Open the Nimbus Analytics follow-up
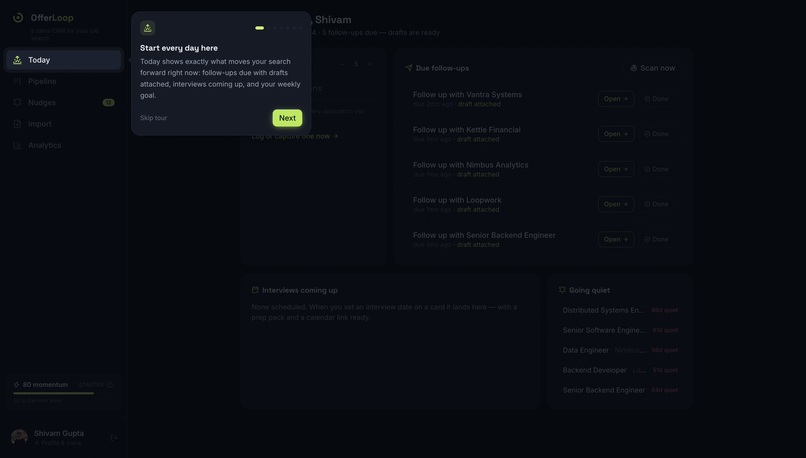Screen dimensions: 806x458 coord(616,169)
